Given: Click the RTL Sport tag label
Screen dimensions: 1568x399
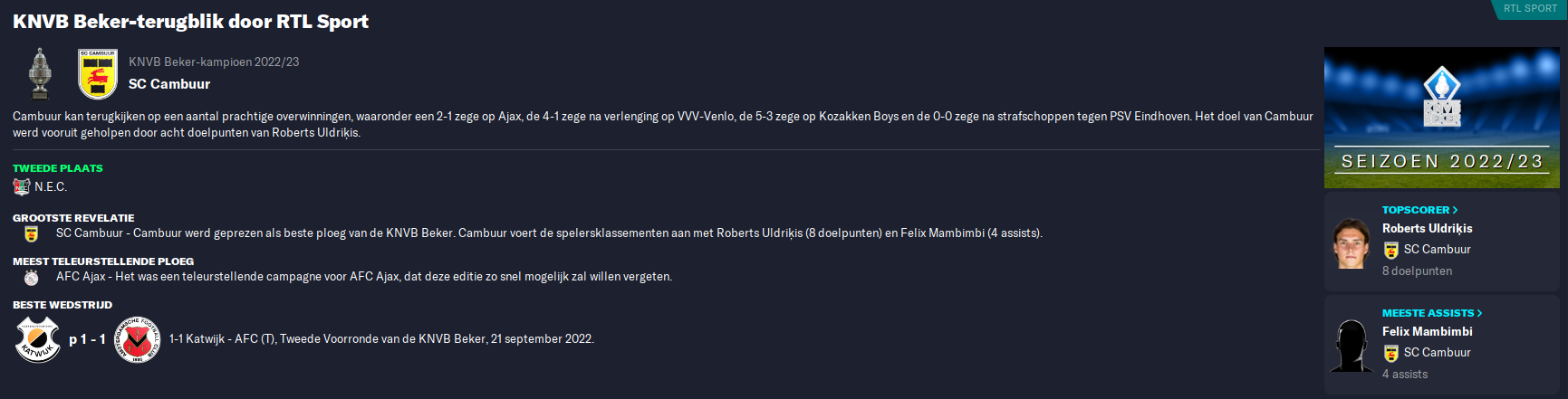Looking at the screenshot, I should pyautogui.click(x=1530, y=8).
